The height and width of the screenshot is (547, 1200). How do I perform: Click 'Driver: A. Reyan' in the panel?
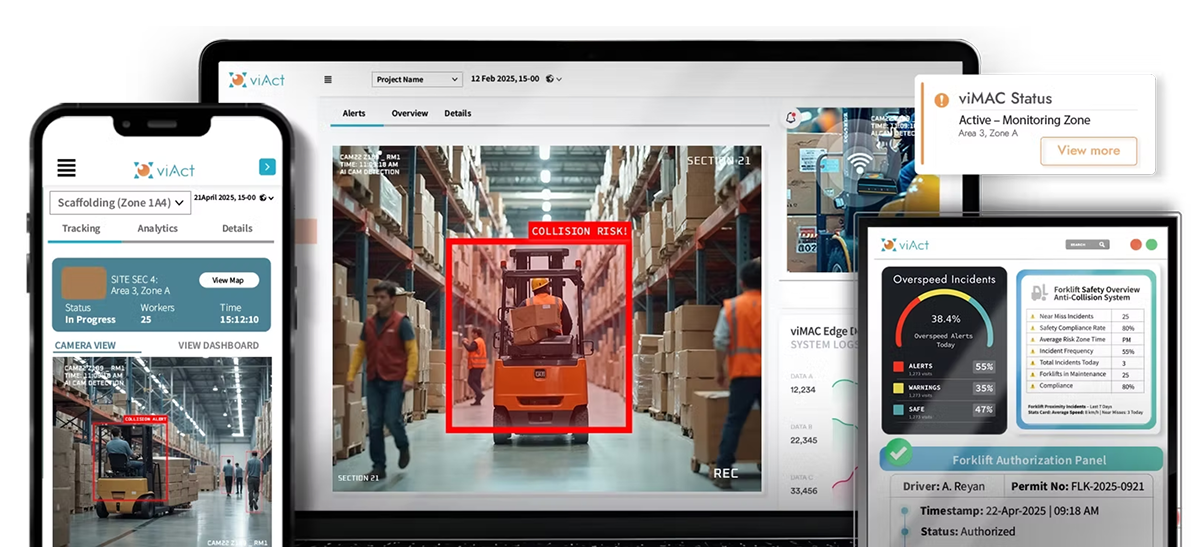[945, 487]
